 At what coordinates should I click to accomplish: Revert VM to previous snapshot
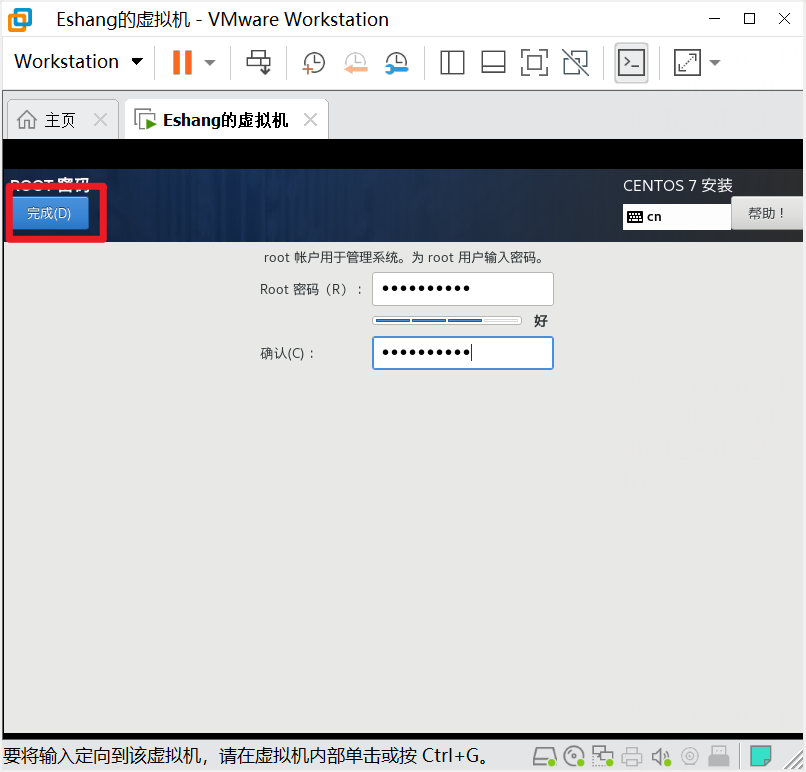point(355,63)
